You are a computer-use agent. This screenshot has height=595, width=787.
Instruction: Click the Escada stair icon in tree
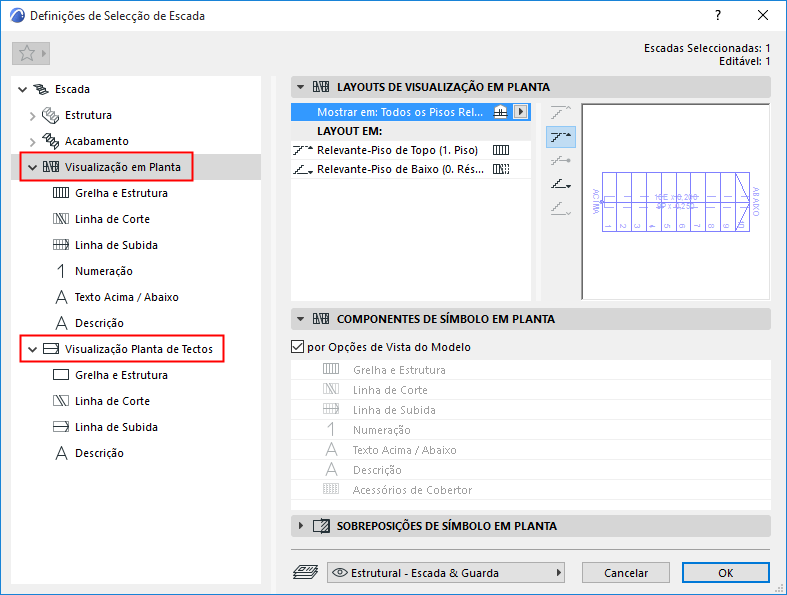[x=41, y=89]
